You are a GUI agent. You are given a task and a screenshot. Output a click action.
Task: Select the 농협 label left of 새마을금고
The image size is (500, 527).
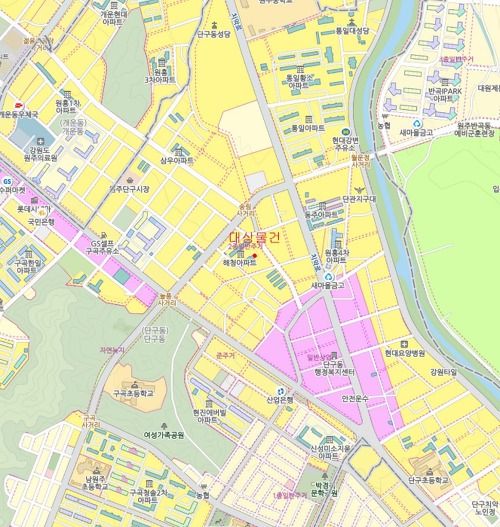[x=384, y=125]
